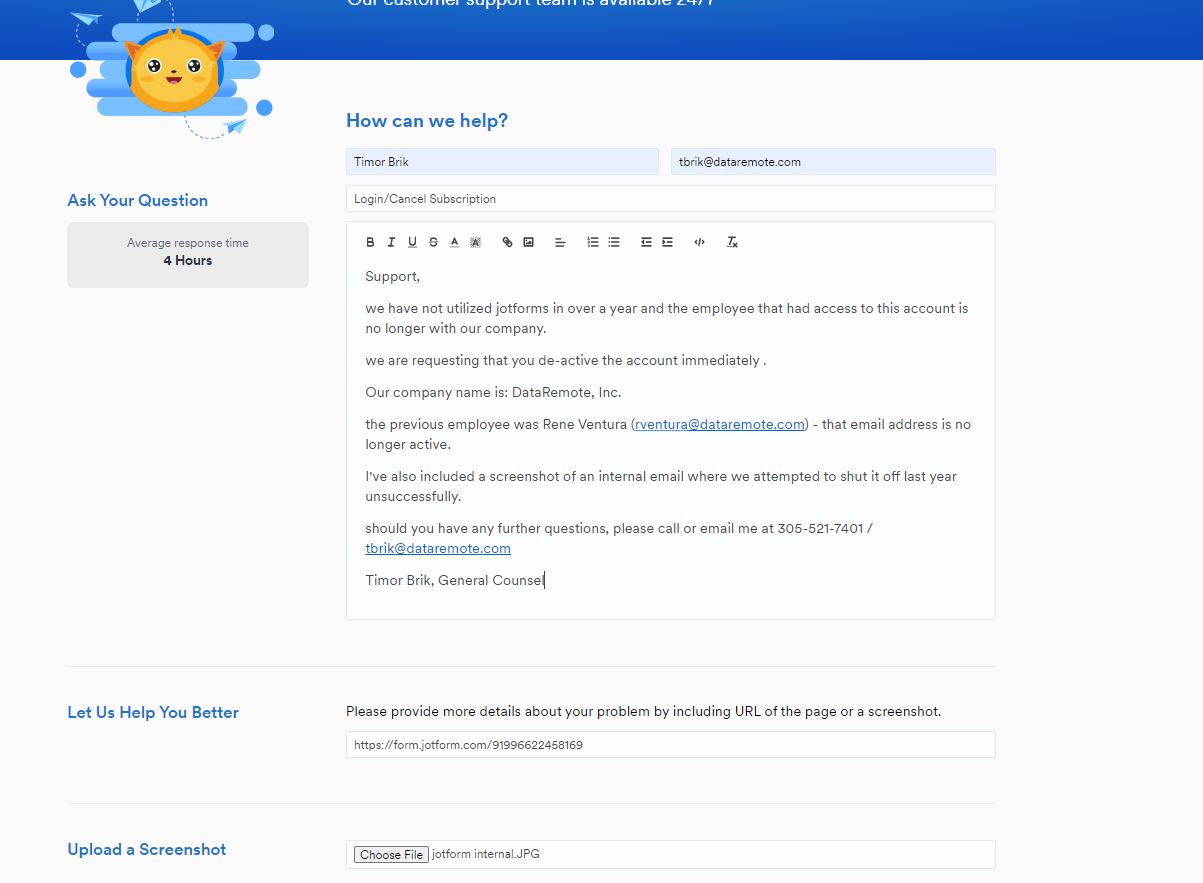Select the italic formatting icon

[391, 242]
